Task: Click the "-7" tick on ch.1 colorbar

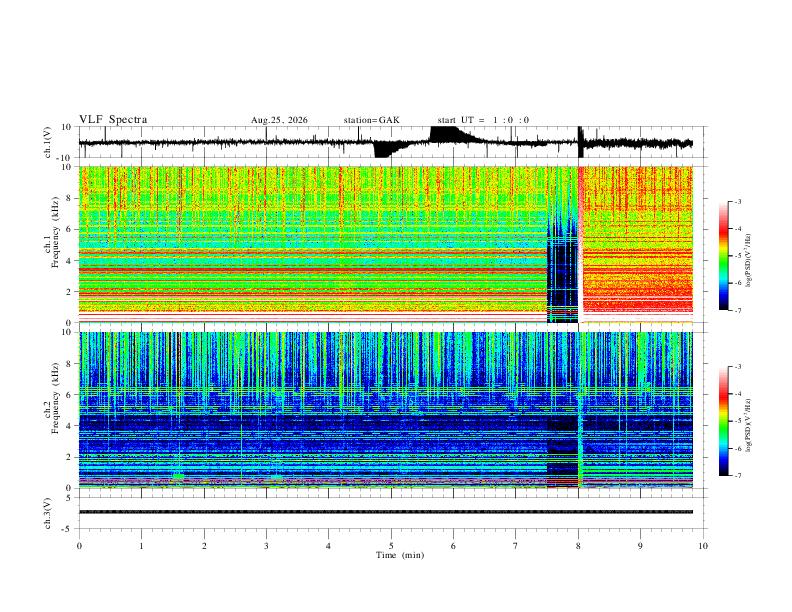Action: coord(738,311)
